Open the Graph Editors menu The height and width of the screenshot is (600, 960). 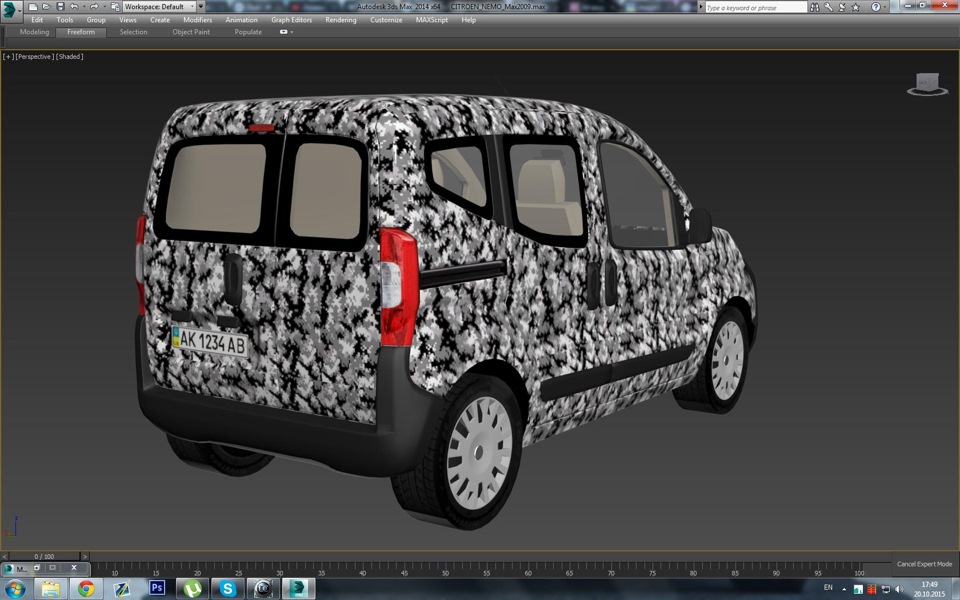[291, 20]
